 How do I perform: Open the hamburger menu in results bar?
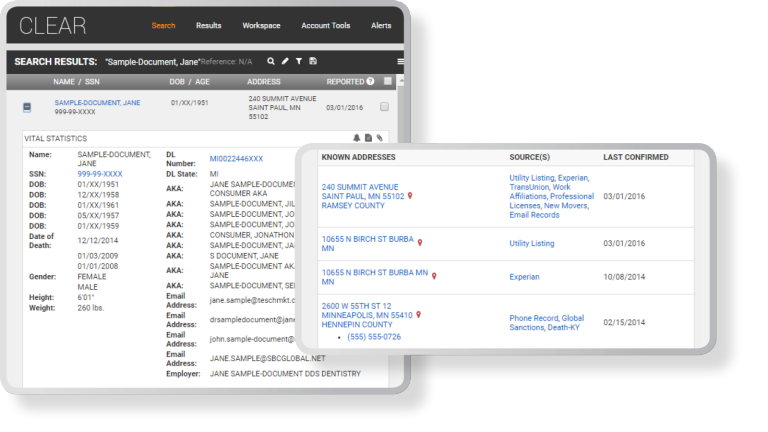click(x=400, y=61)
